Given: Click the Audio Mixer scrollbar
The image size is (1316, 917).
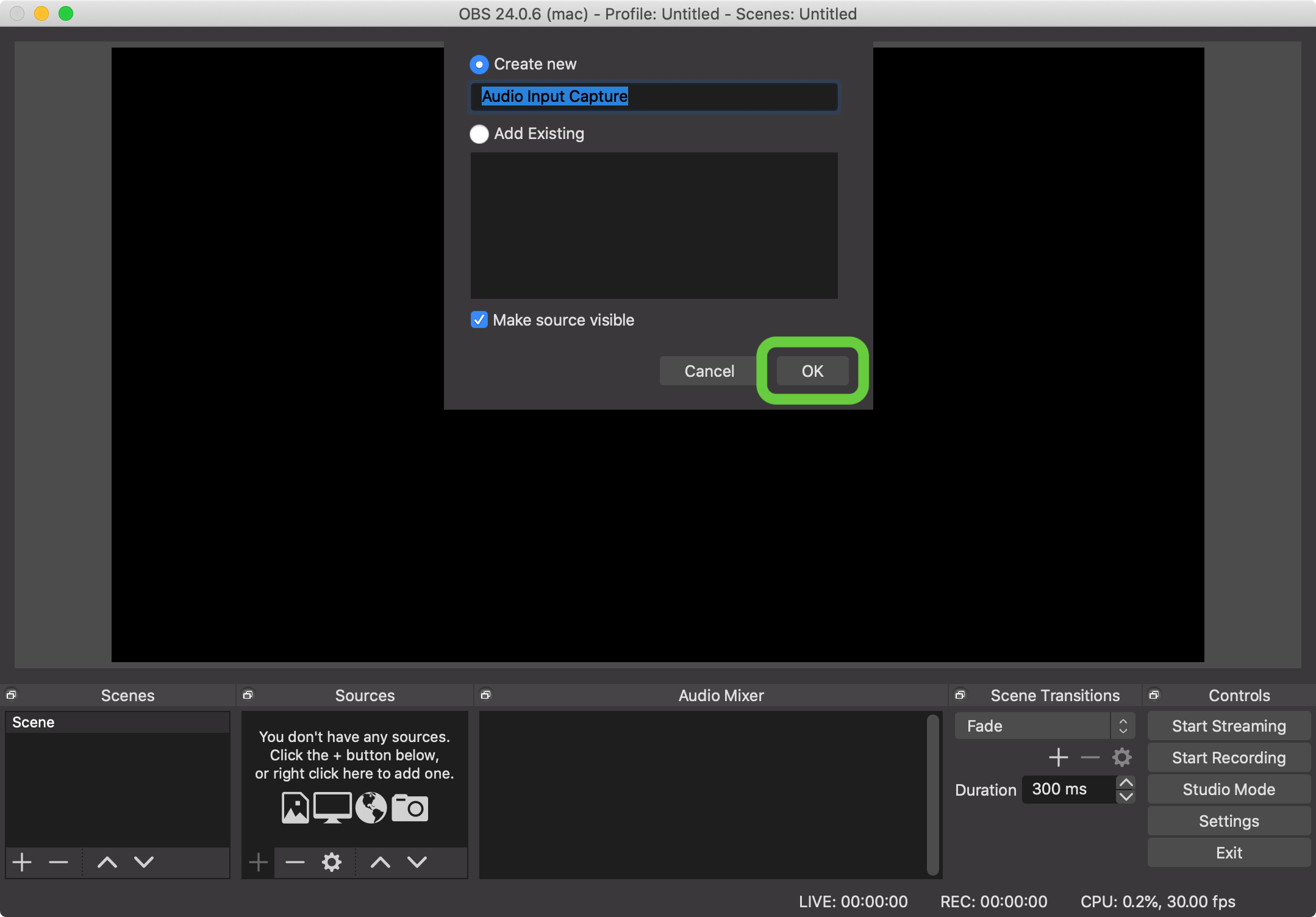Looking at the screenshot, I should click(x=932, y=794).
